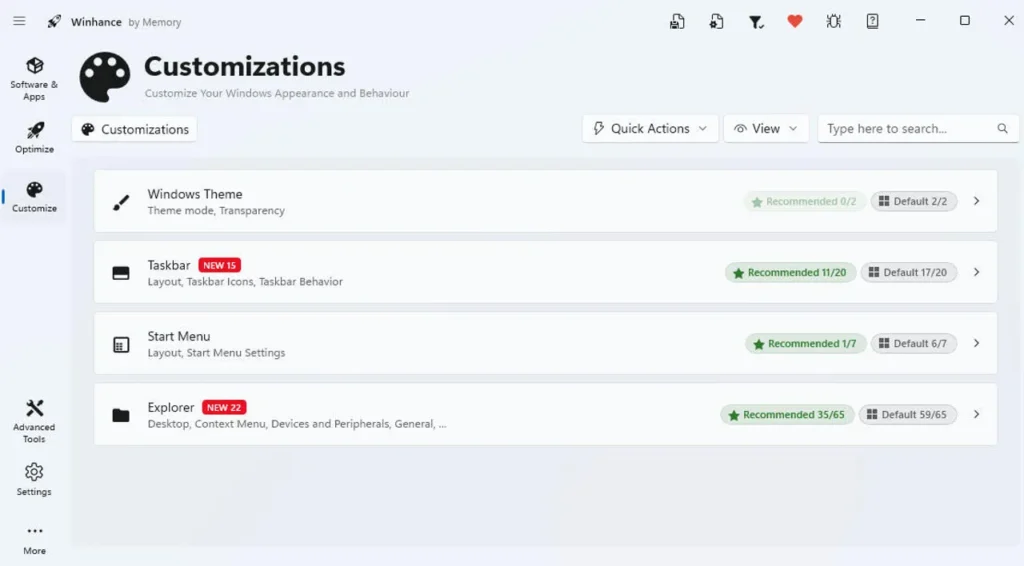1024x566 pixels.
Task: Click the 'by Memory' title bar text
Action: (155, 22)
